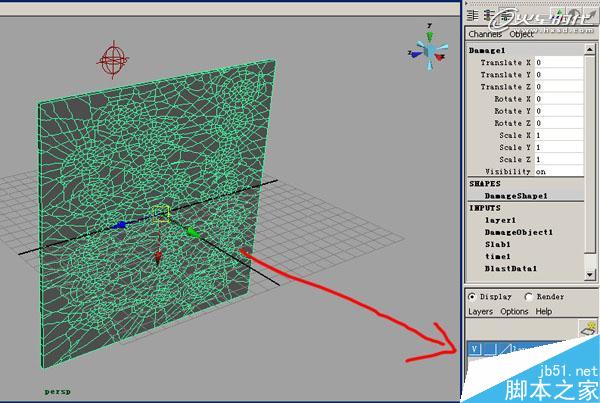Image resolution: width=600 pixels, height=403 pixels.
Task: Select the 'Scale Z' channel label
Action: click(x=515, y=160)
